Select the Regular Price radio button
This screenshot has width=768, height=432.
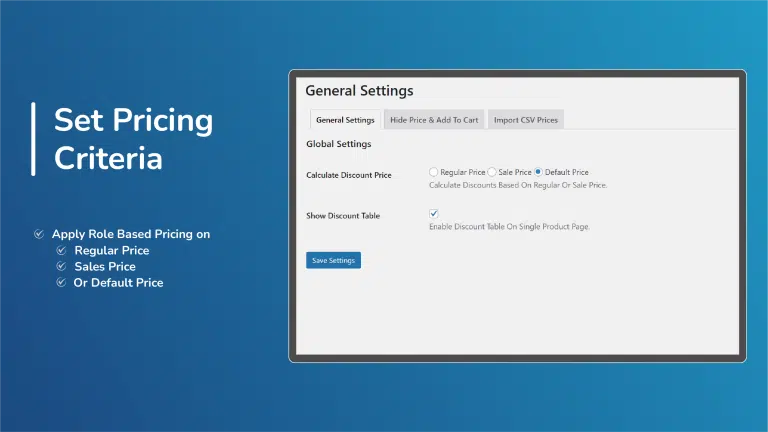coord(434,172)
